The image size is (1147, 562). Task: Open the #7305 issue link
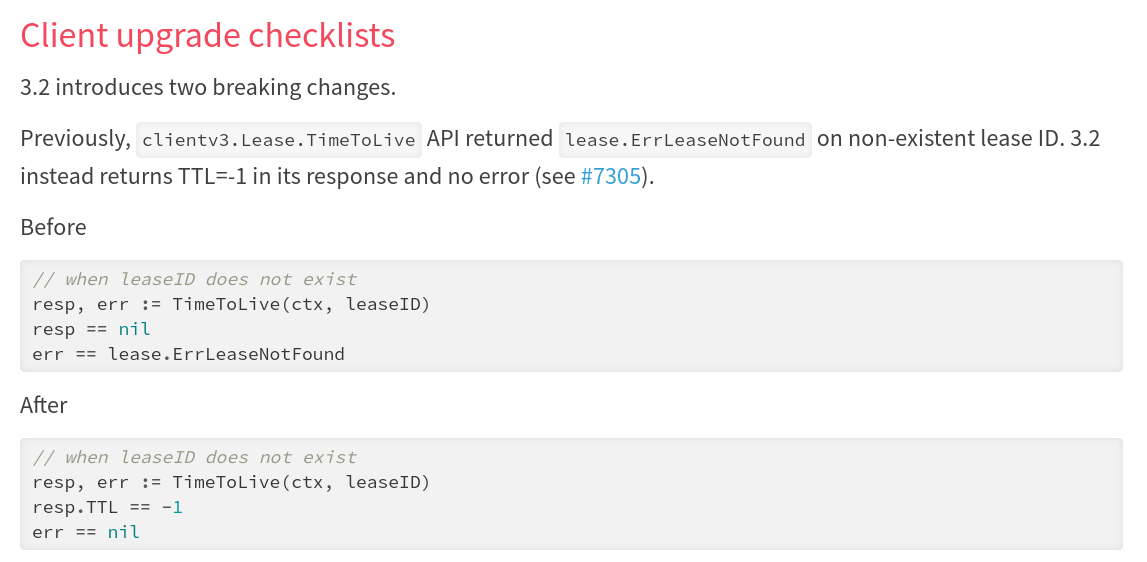tap(610, 178)
